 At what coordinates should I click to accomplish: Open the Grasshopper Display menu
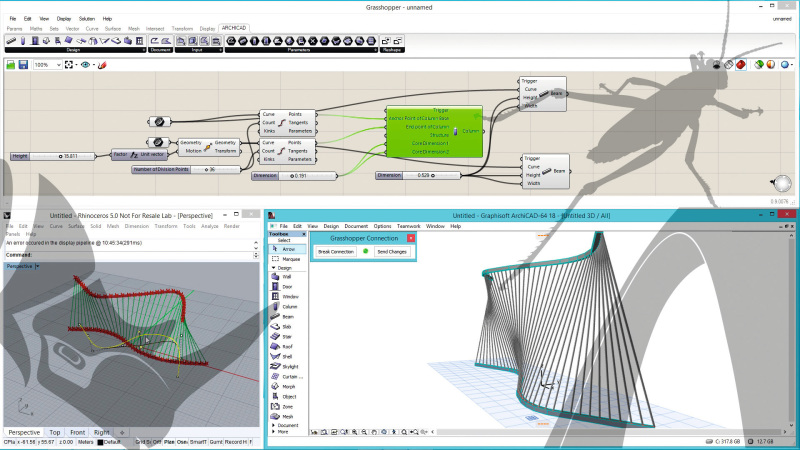64,19
